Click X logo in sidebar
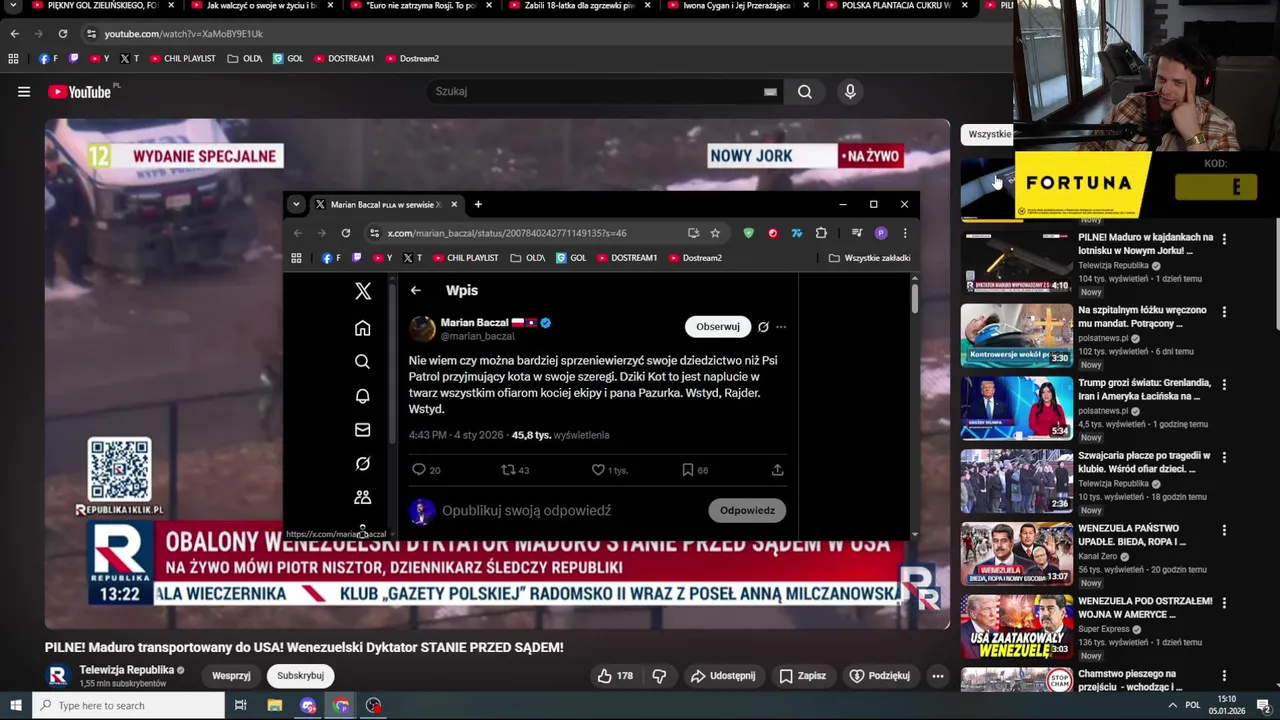 363,291
